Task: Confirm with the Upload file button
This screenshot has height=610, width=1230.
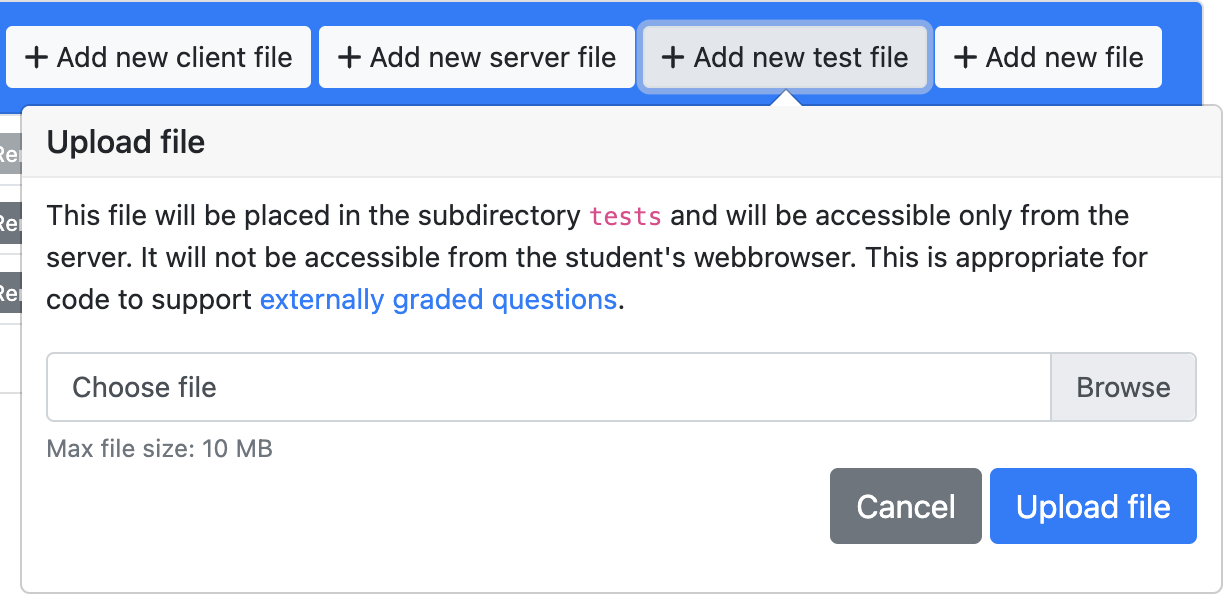Action: pyautogui.click(x=1092, y=506)
